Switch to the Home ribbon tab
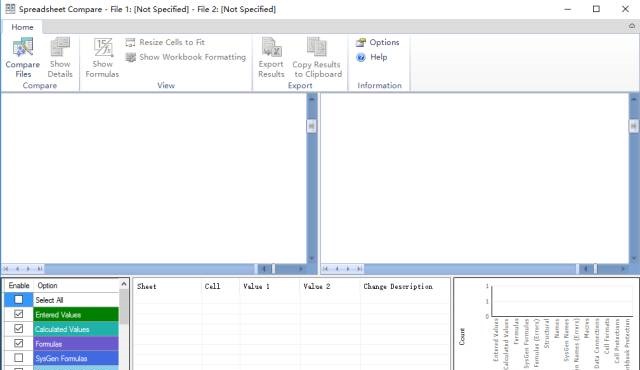The image size is (640, 370). 22,27
